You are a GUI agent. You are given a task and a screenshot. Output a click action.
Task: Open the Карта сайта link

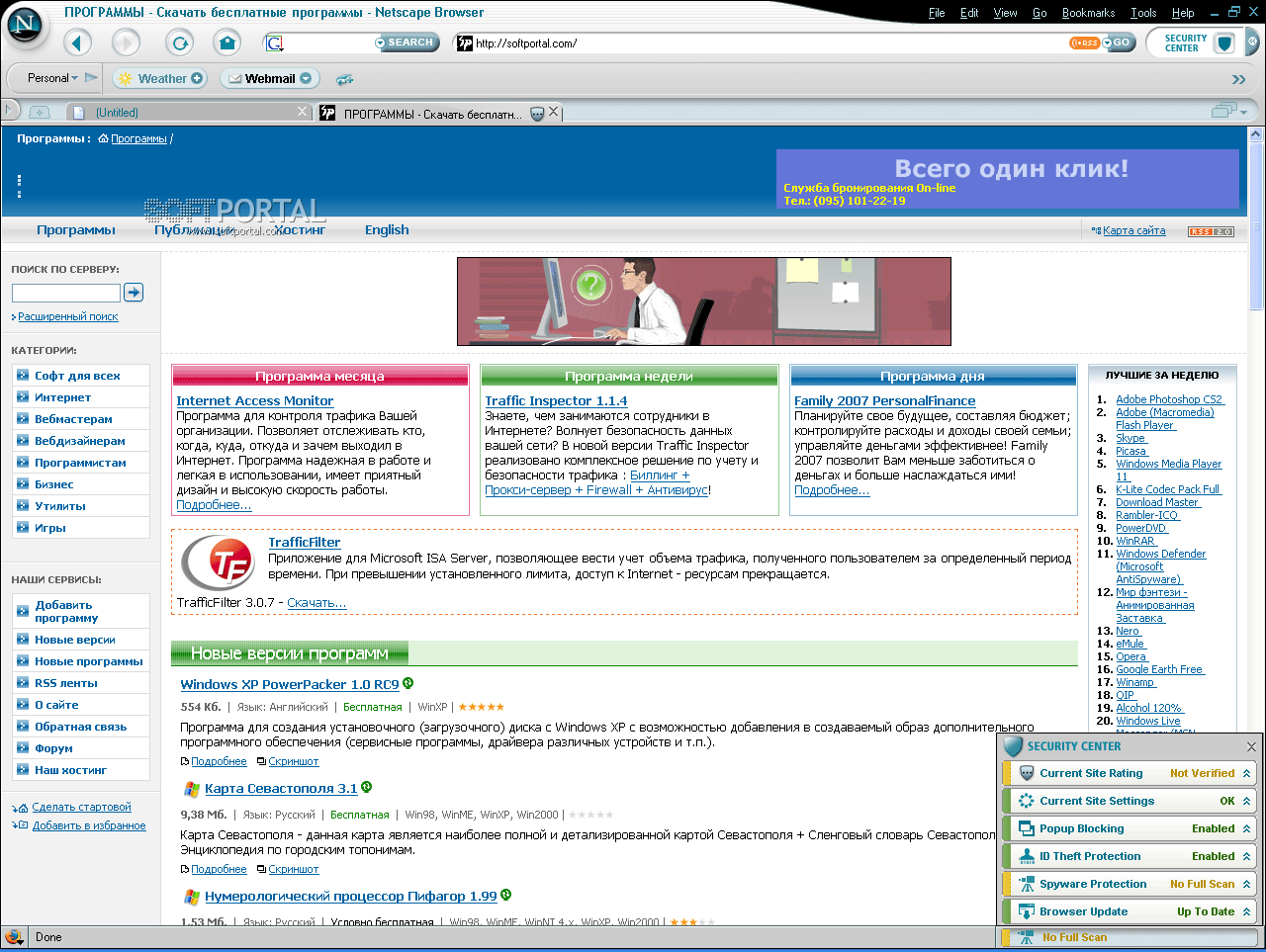(1133, 230)
